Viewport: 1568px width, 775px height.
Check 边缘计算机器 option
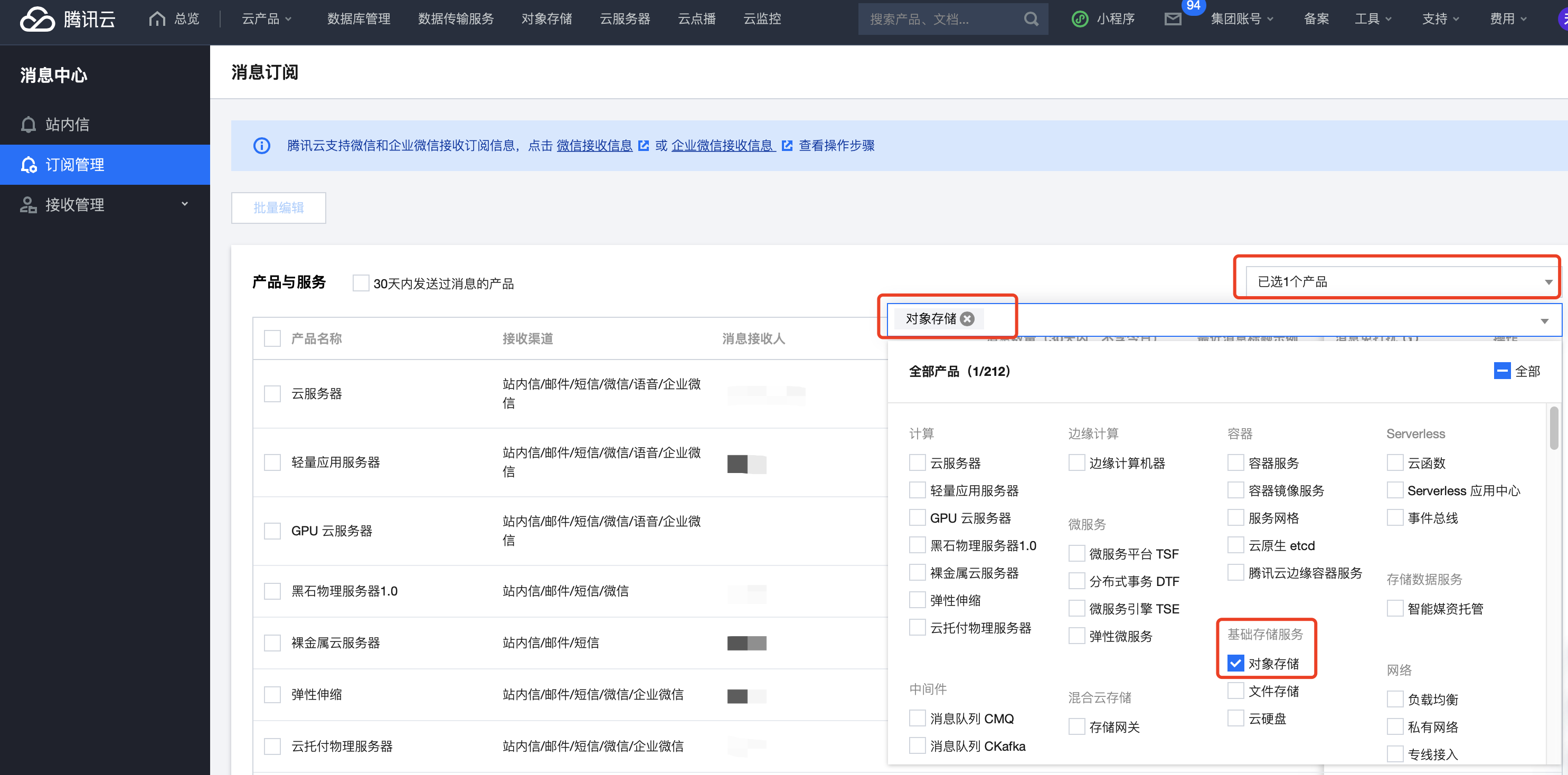(1076, 462)
